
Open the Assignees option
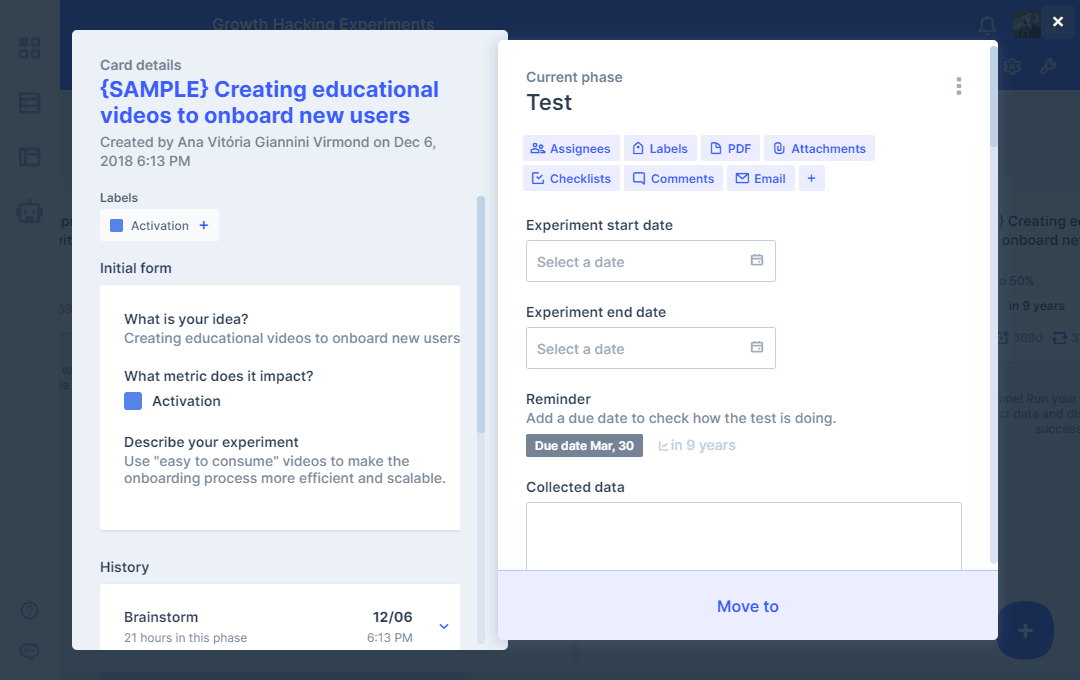click(571, 149)
